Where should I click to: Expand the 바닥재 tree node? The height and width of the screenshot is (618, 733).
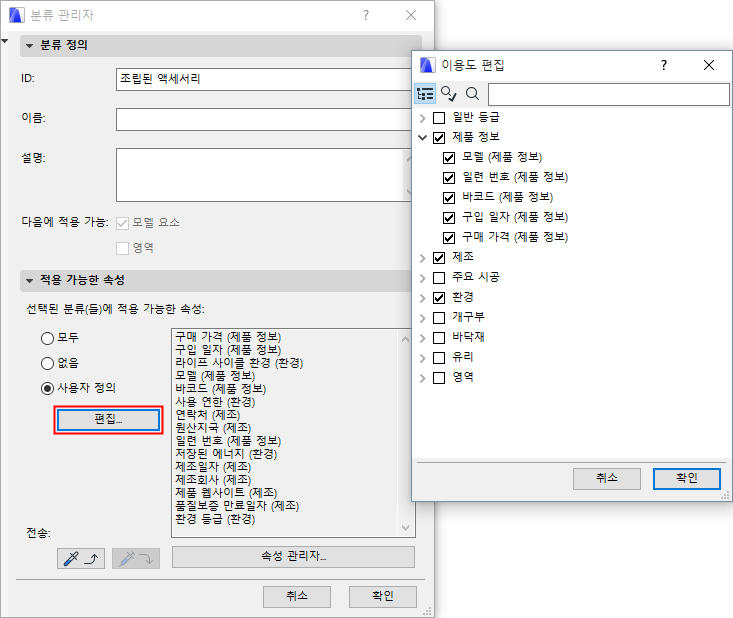(423, 338)
